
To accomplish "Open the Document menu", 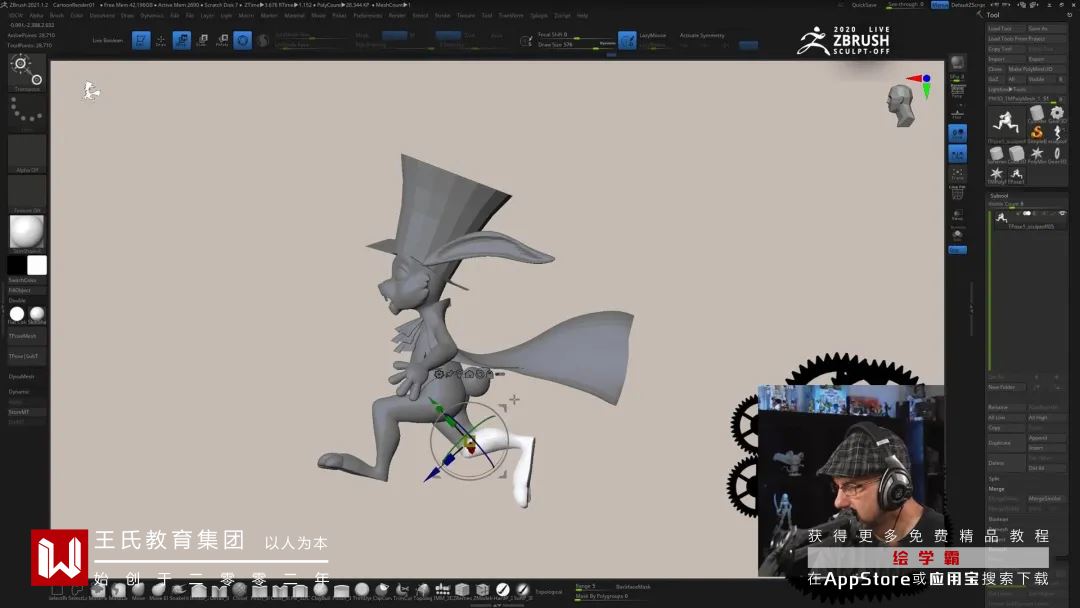I will point(103,15).
